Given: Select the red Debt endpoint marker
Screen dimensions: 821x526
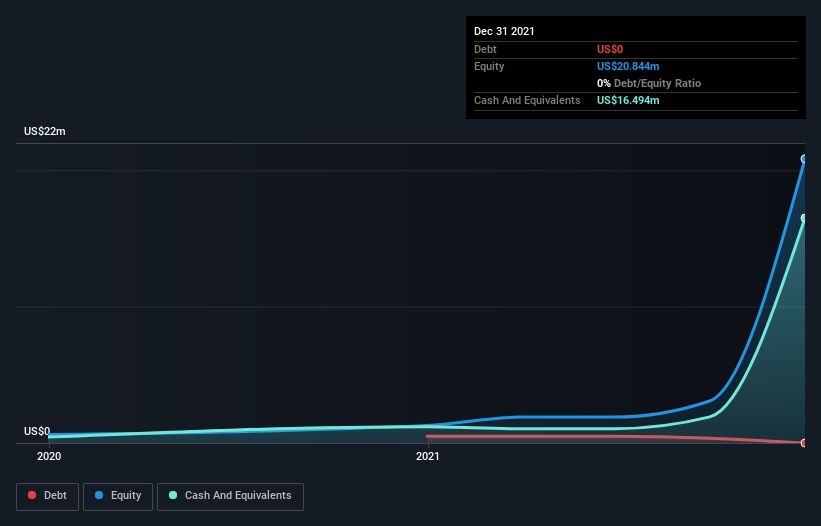Looking at the screenshot, I should pos(804,443).
